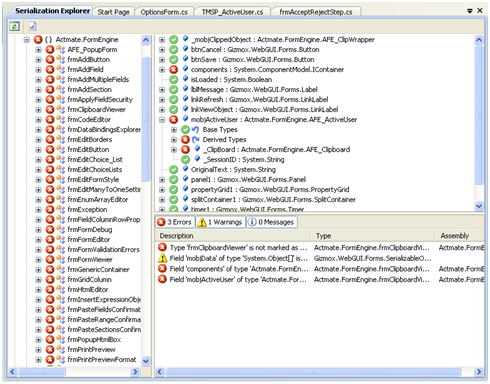Click the error icon beside frmHtmlEditor
The height and width of the screenshot is (384, 490).
pyautogui.click(x=50, y=290)
